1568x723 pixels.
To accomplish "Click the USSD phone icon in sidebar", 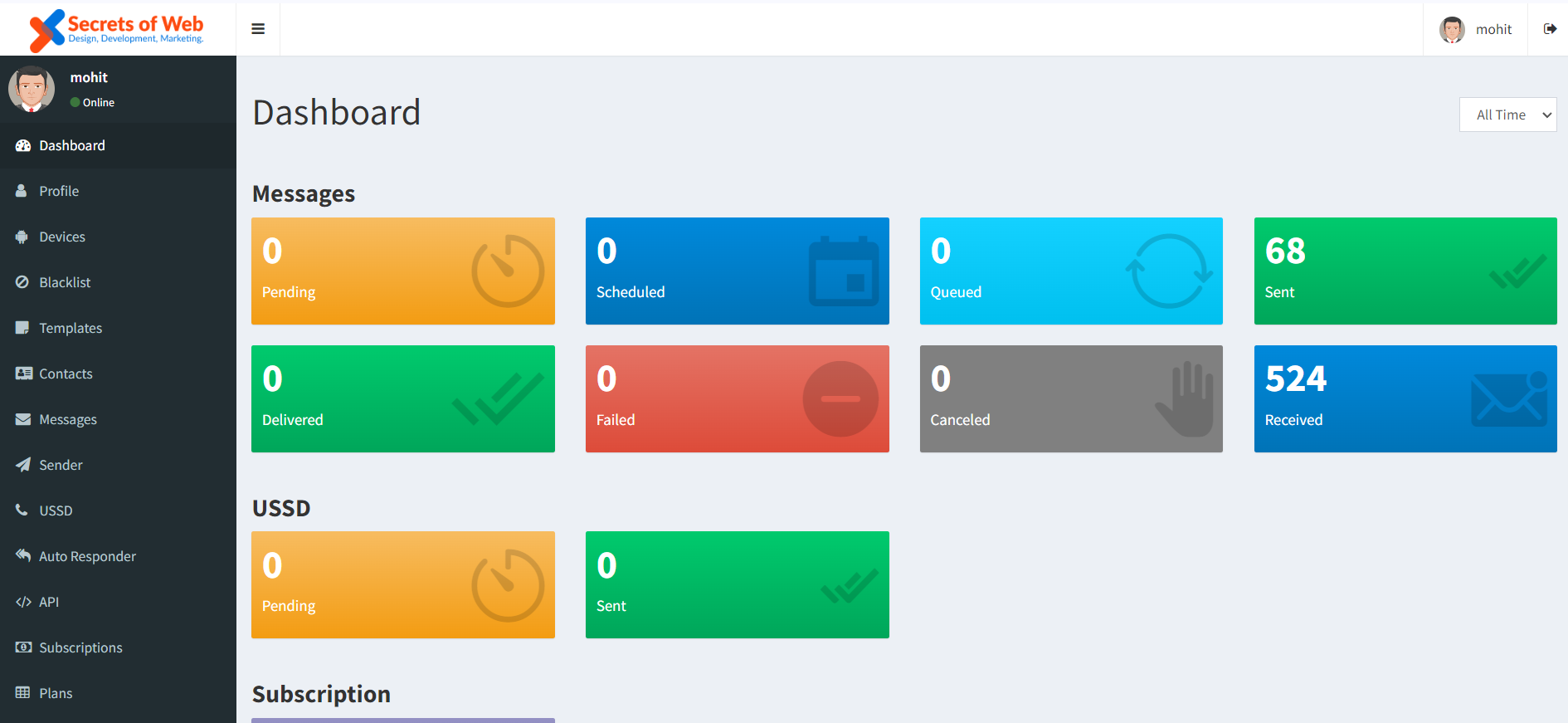I will (x=22, y=510).
